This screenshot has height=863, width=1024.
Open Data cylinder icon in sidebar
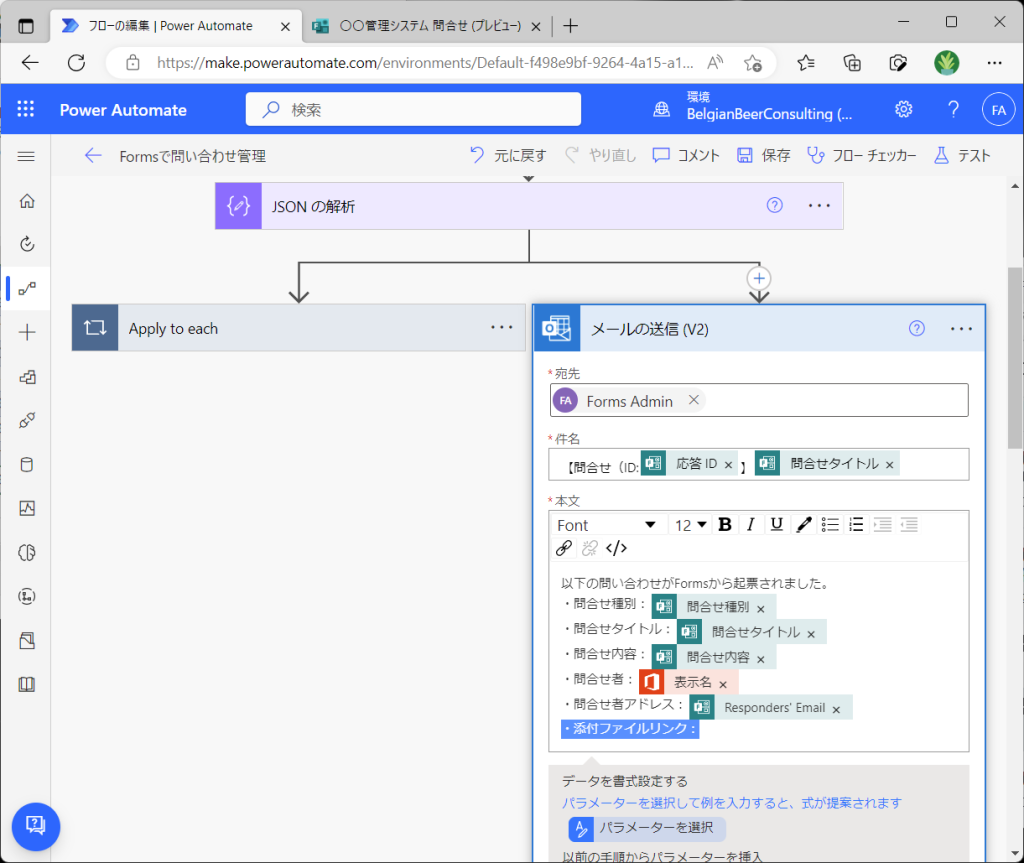27,464
